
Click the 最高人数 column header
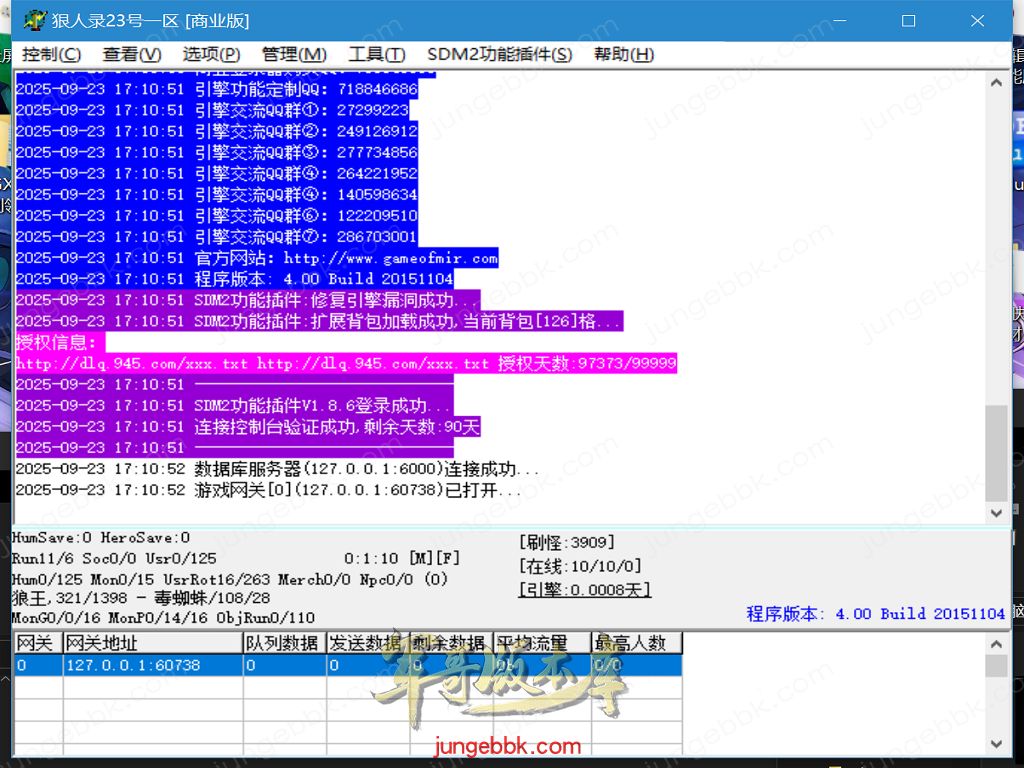tap(636, 643)
